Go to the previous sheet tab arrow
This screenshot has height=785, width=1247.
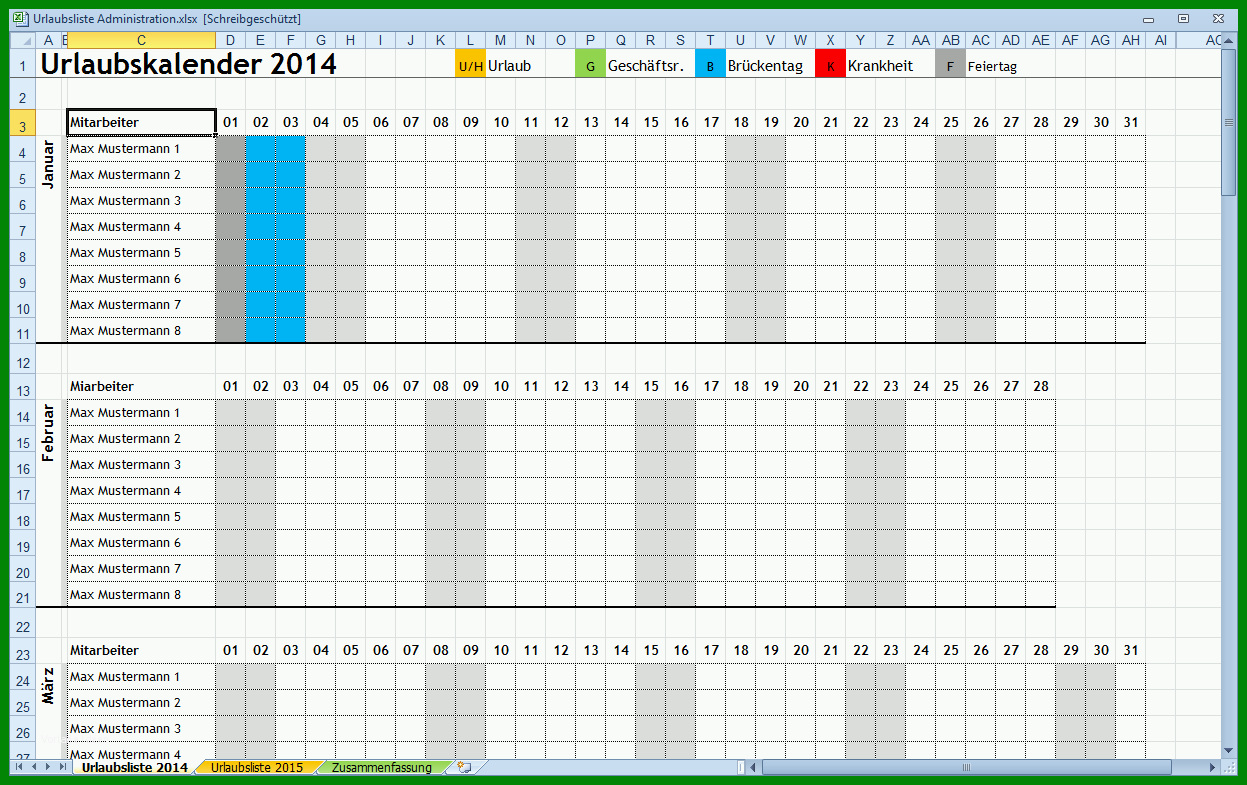[33, 767]
